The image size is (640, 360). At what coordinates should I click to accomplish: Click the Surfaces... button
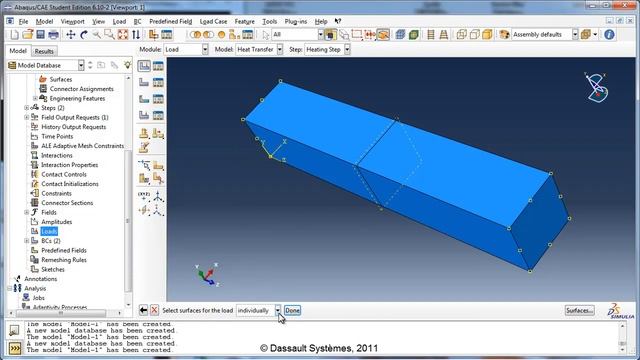tap(579, 311)
